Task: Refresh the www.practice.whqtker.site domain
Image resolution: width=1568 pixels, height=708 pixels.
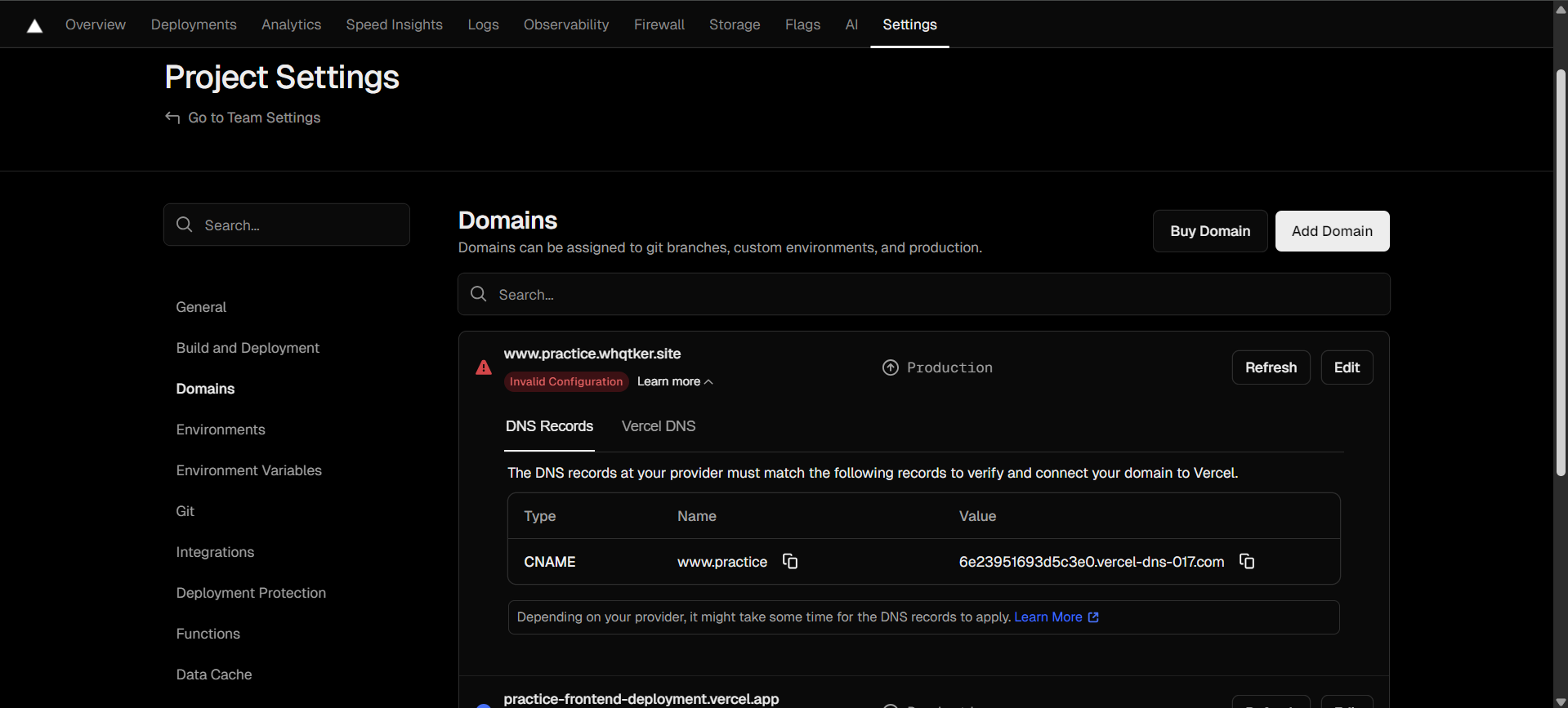Action: (x=1271, y=367)
